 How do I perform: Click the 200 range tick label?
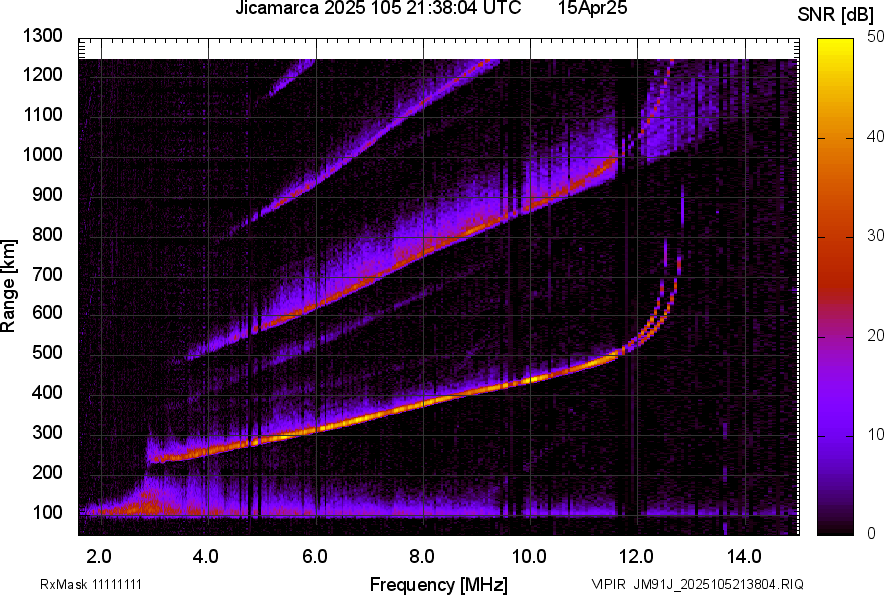(x=47, y=472)
